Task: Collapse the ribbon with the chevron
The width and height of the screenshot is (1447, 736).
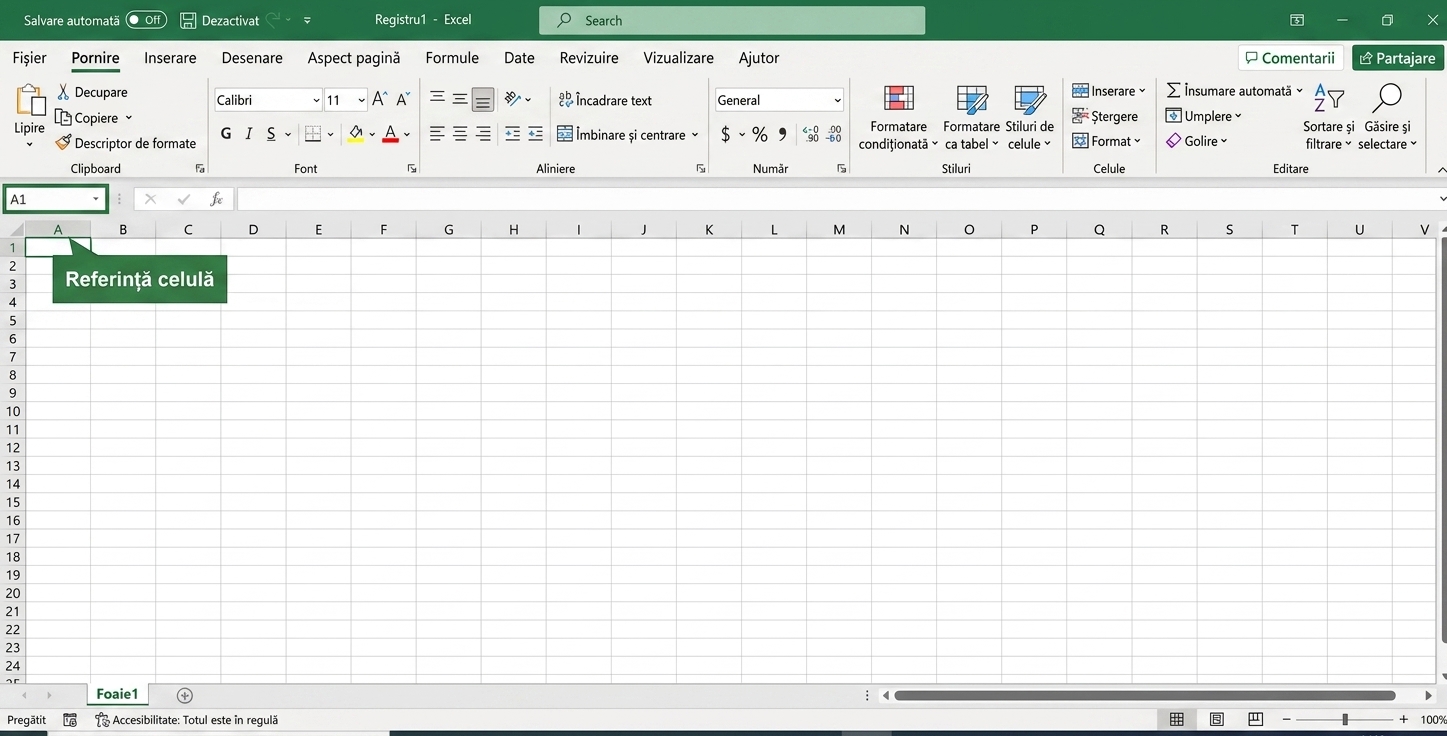Action: (1441, 169)
